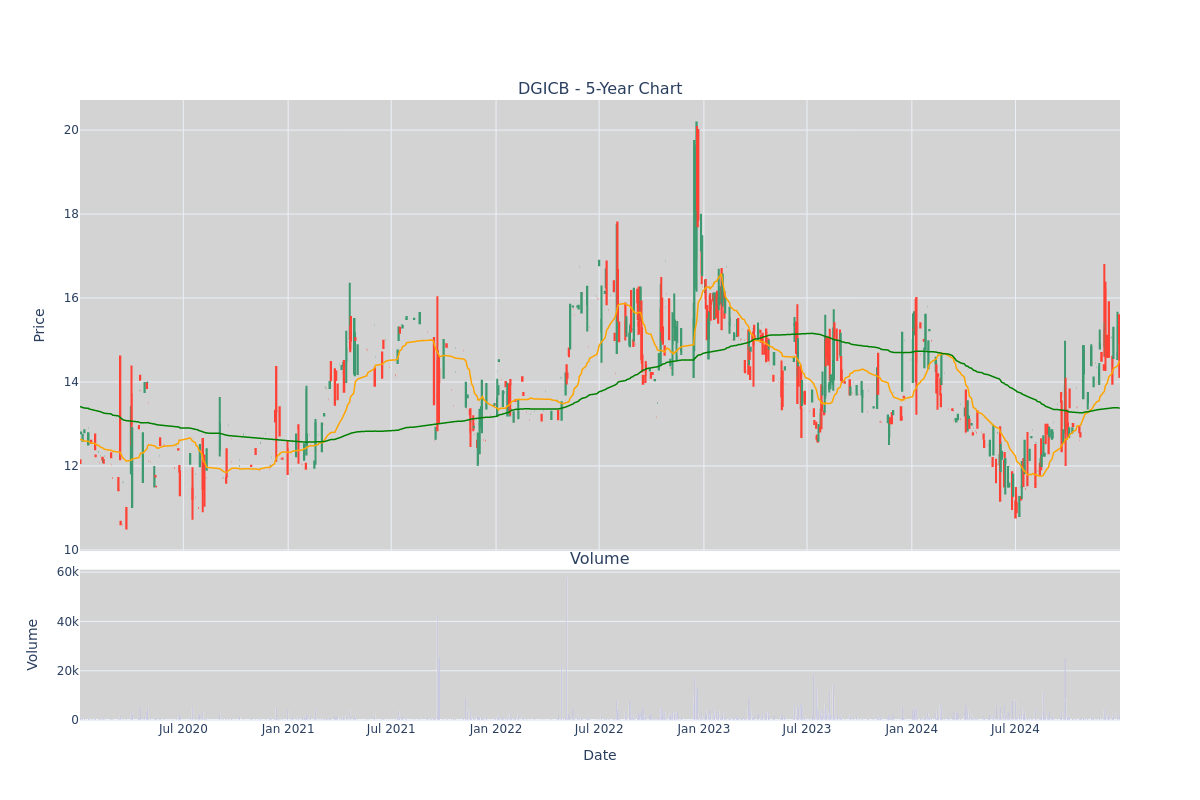Click the 'Jul 2021' date tick label
This screenshot has width=1200, height=800.
pyautogui.click(x=391, y=729)
